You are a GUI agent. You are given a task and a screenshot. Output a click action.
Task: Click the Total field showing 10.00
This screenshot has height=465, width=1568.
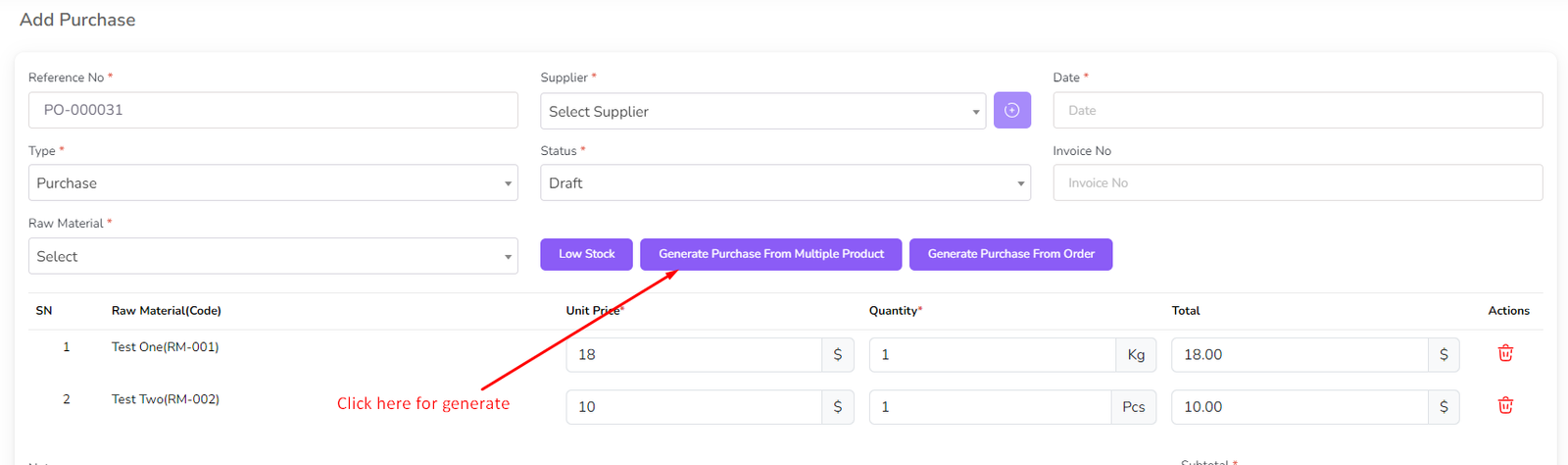pyautogui.click(x=1298, y=407)
